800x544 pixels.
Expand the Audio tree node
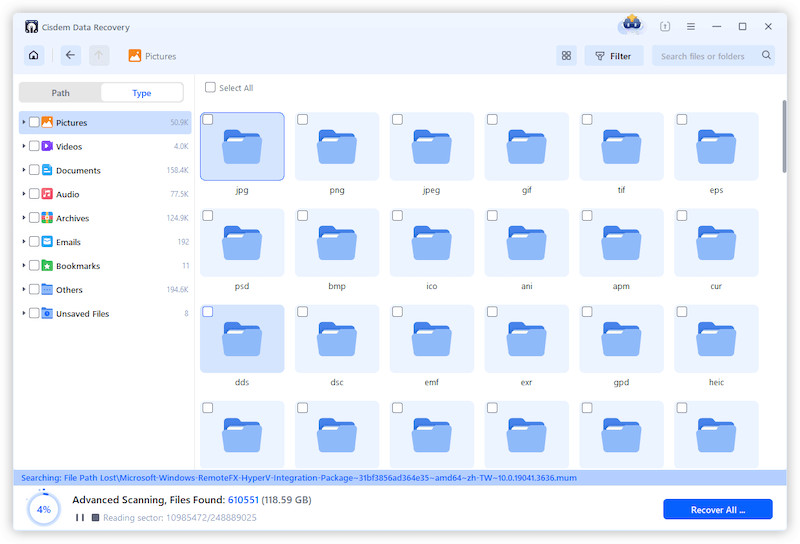point(23,194)
